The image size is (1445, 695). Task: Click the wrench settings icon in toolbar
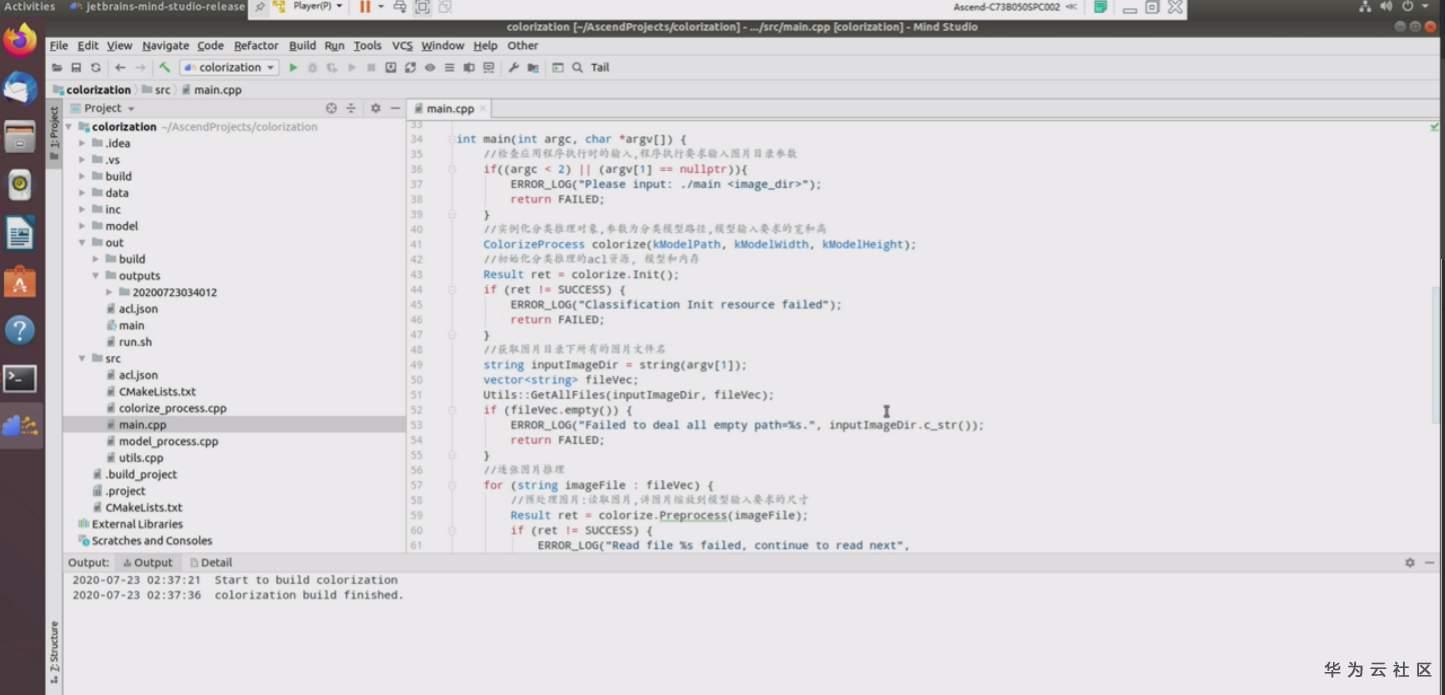tap(513, 68)
